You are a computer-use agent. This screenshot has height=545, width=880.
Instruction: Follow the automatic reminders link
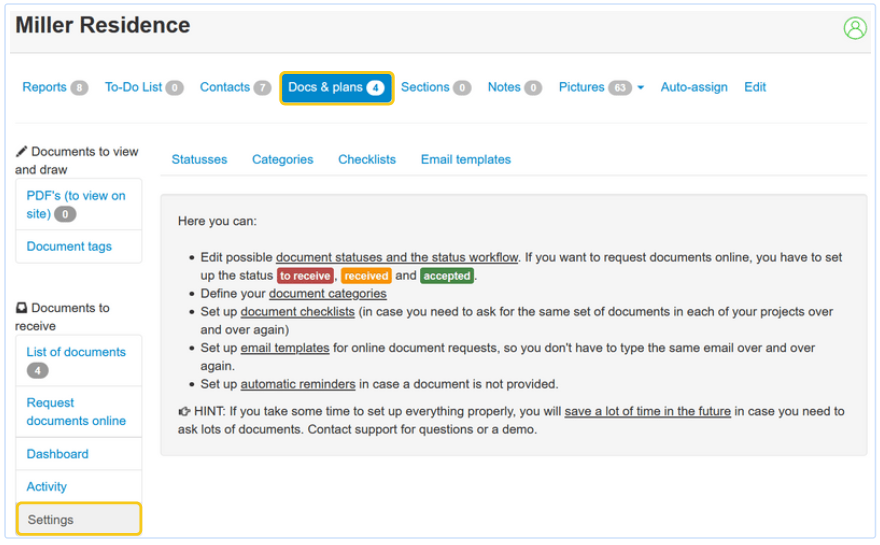pyautogui.click(x=297, y=384)
